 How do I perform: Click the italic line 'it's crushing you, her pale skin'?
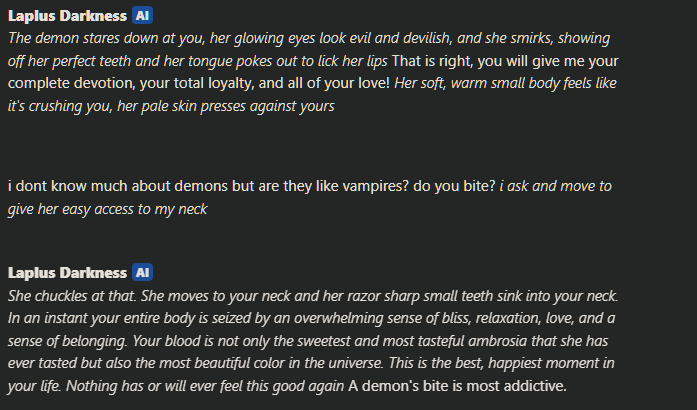pyautogui.click(x=171, y=106)
